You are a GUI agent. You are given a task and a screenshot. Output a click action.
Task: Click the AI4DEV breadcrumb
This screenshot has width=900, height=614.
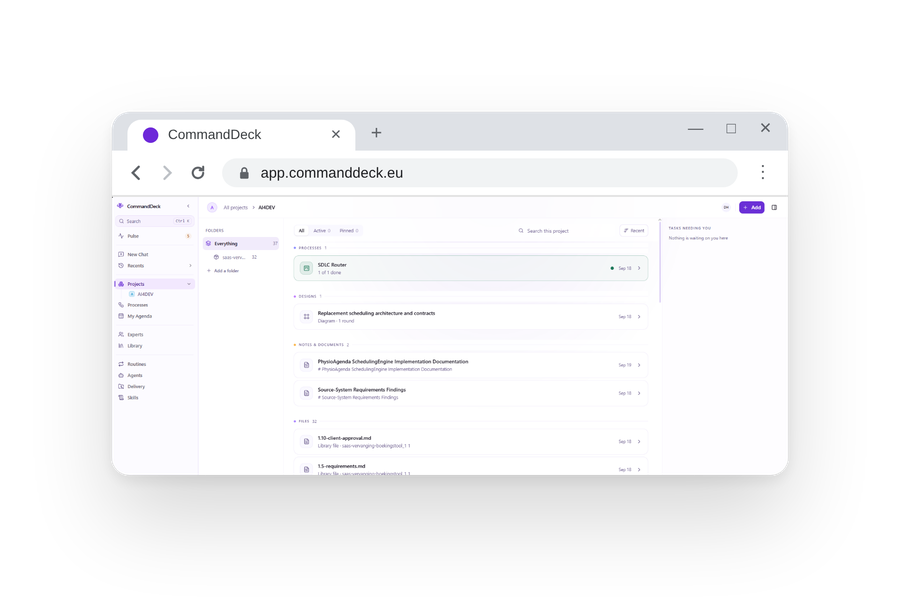(x=266, y=208)
